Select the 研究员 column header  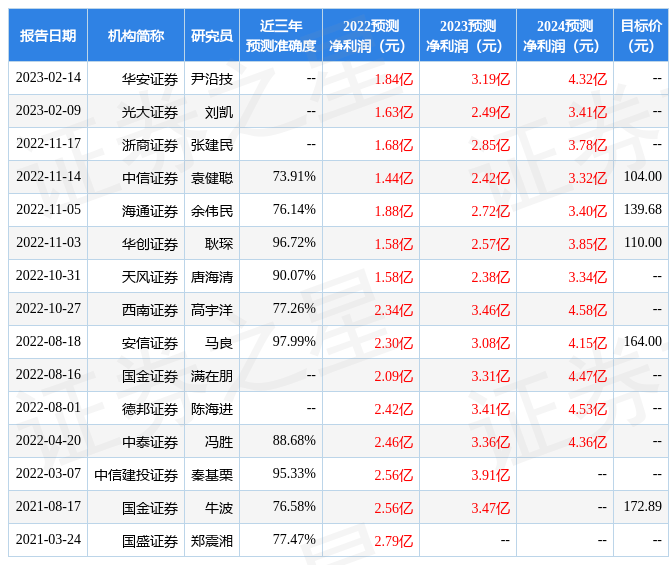point(212,35)
